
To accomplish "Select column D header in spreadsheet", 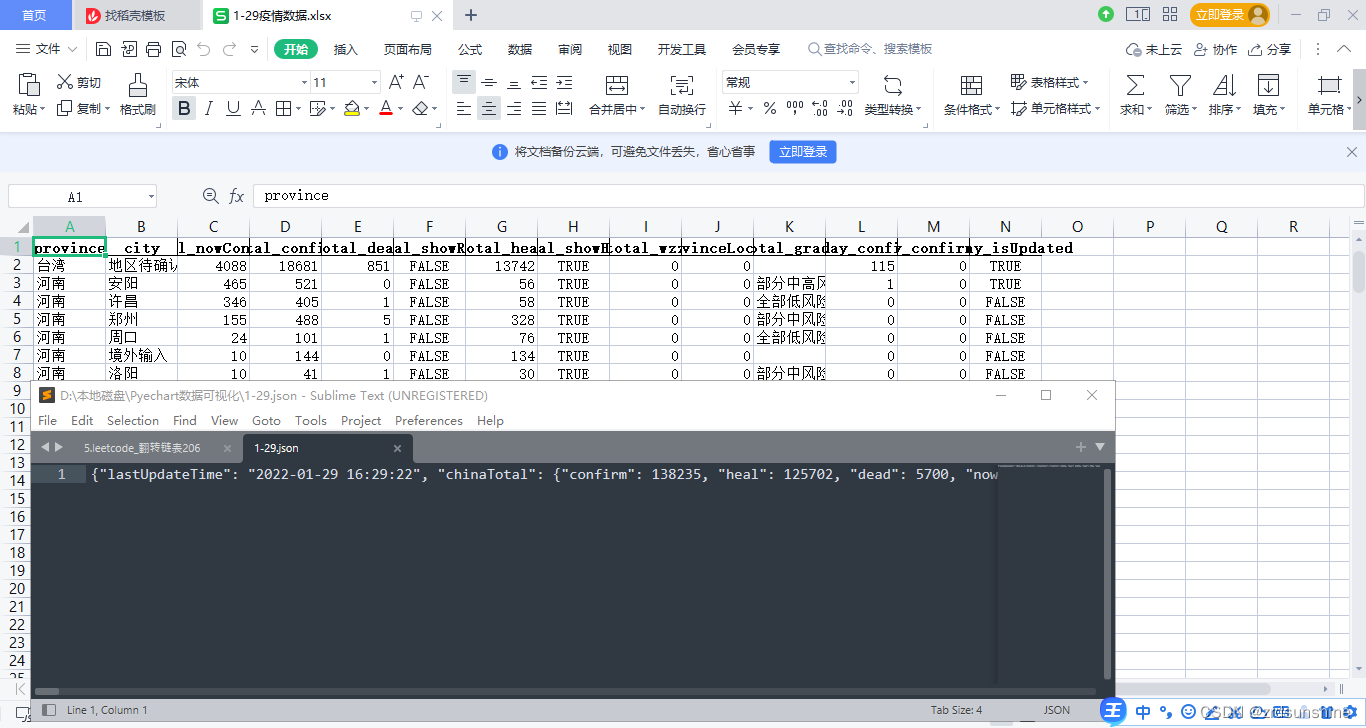I will point(286,227).
